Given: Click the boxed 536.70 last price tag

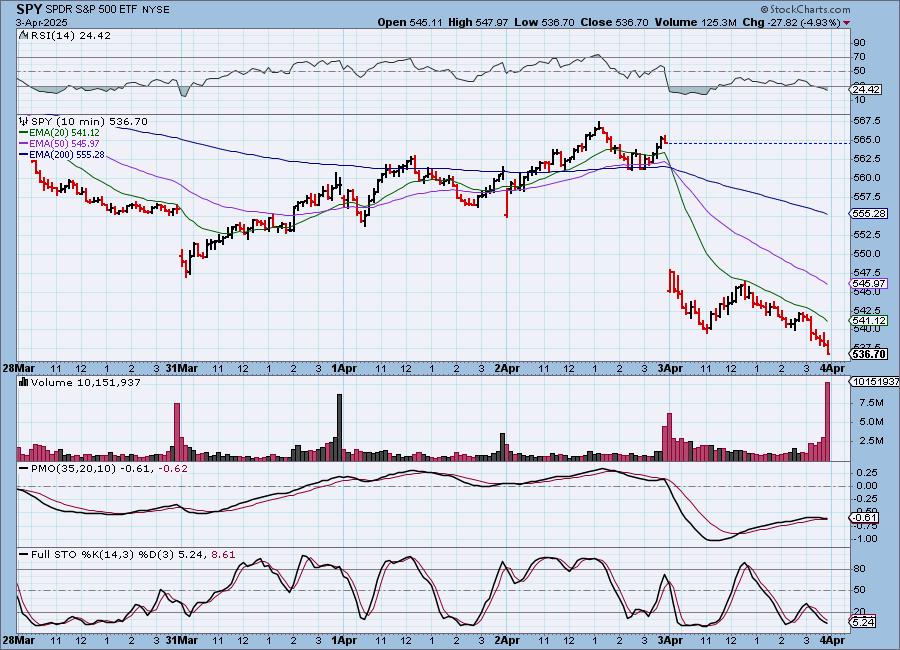Looking at the screenshot, I should click(868, 354).
